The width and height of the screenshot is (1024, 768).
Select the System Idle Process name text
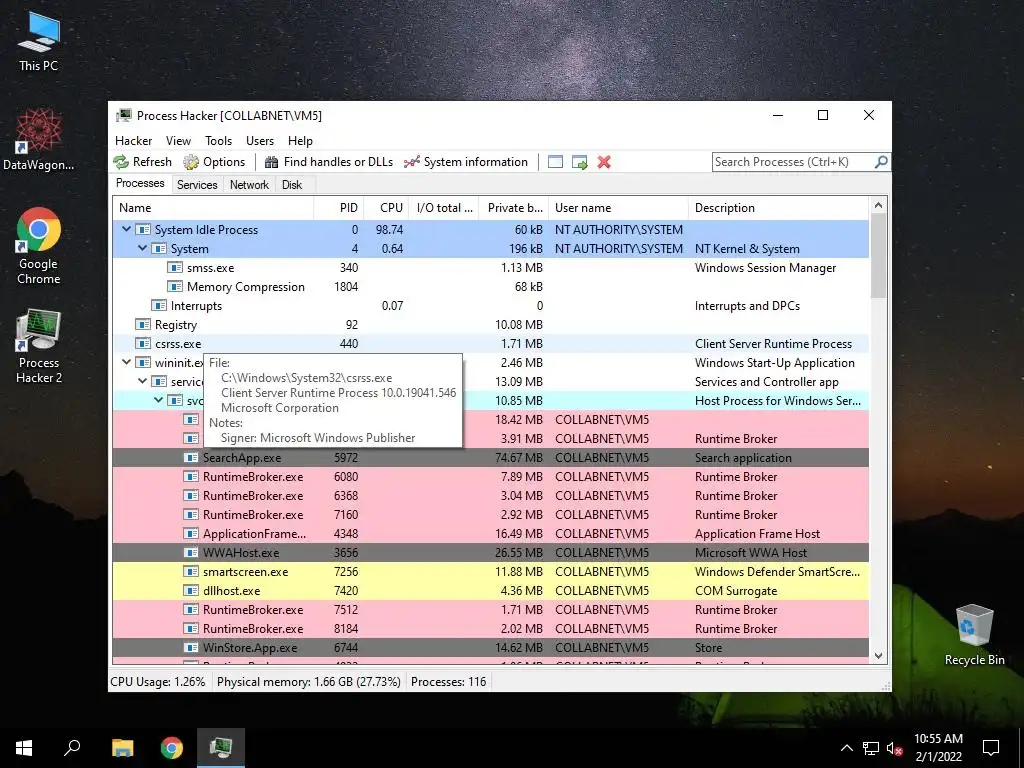[x=206, y=229]
